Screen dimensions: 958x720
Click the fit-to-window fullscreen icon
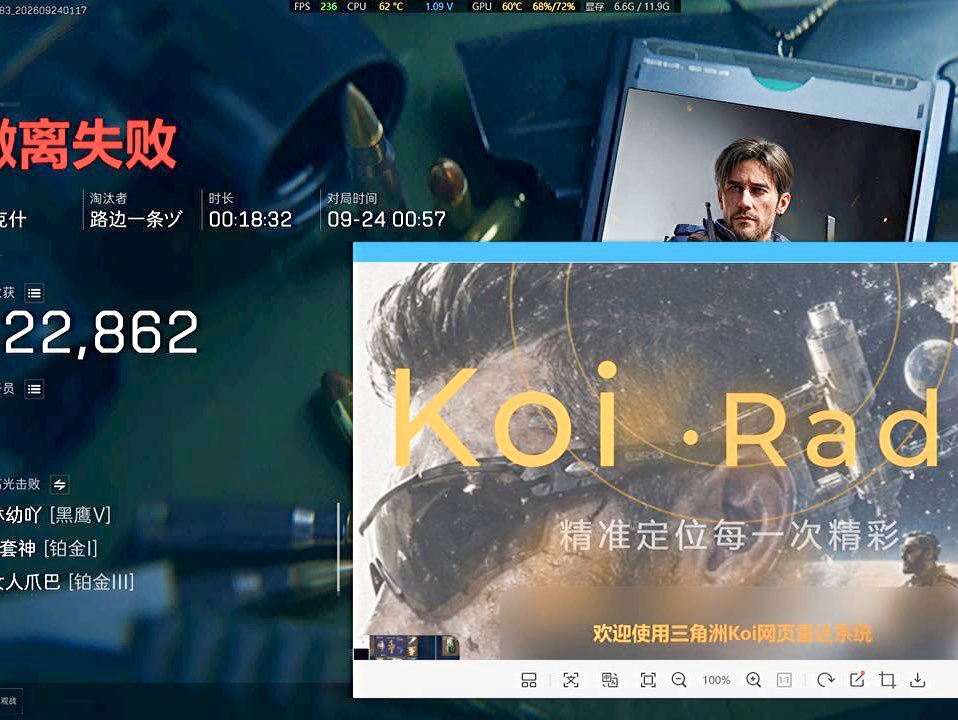pyautogui.click(x=648, y=680)
